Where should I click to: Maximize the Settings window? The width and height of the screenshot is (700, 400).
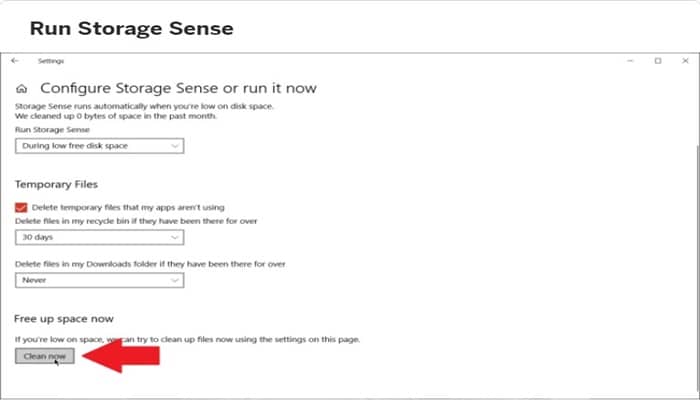pos(658,61)
